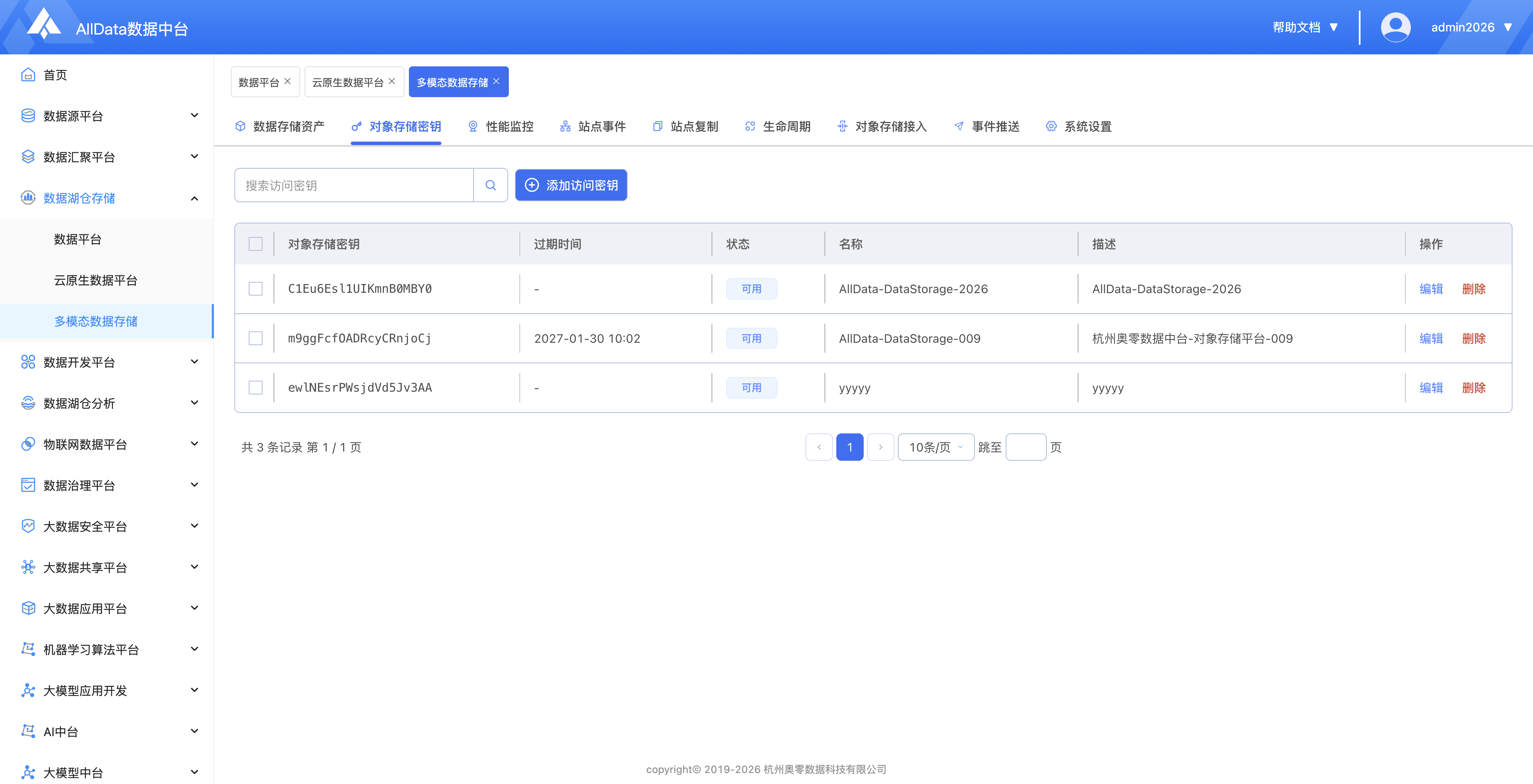This screenshot has width=1533, height=784.
Task: Click the 跳至 page number input
Action: (1026, 447)
